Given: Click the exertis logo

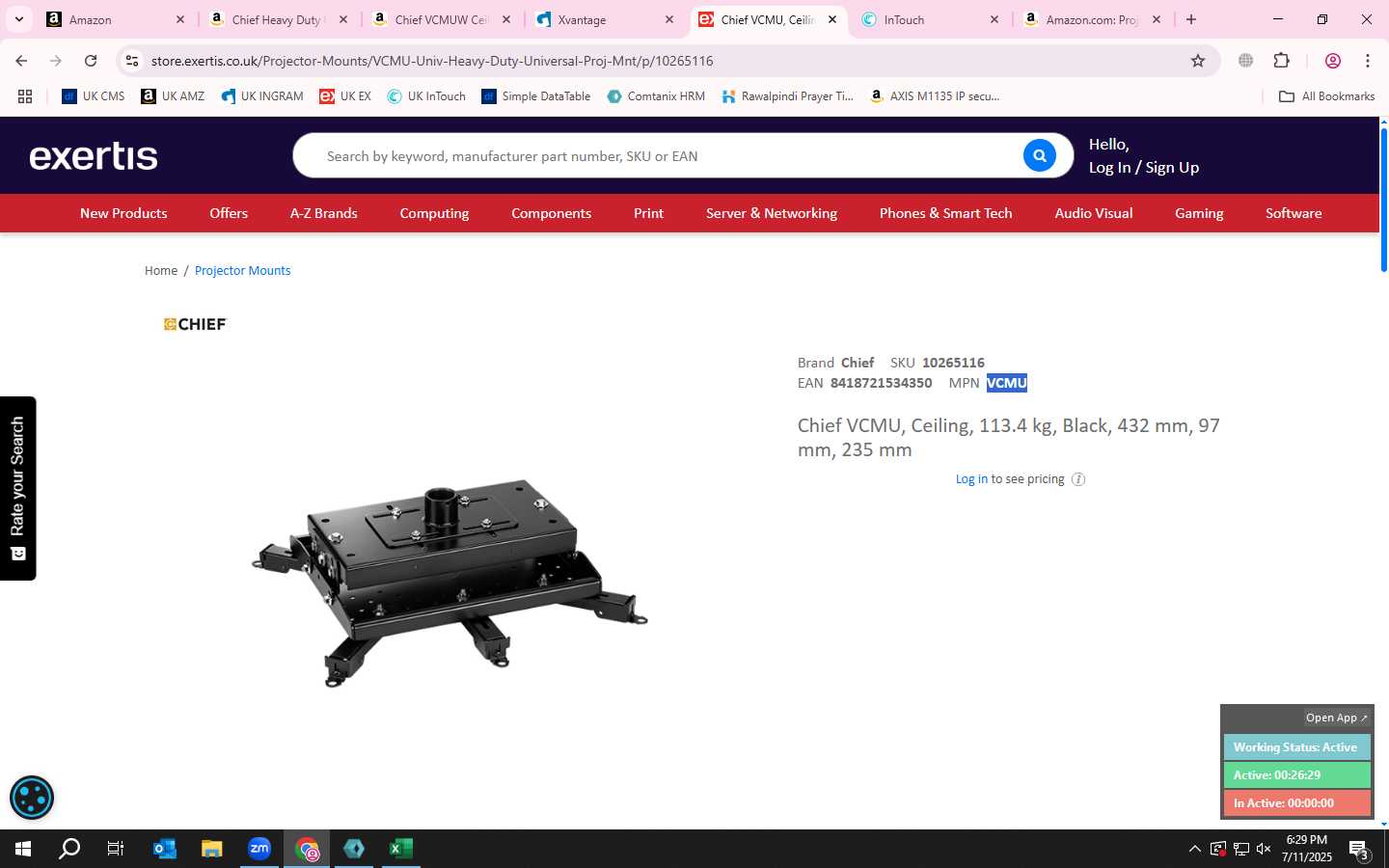Looking at the screenshot, I should click(x=94, y=156).
